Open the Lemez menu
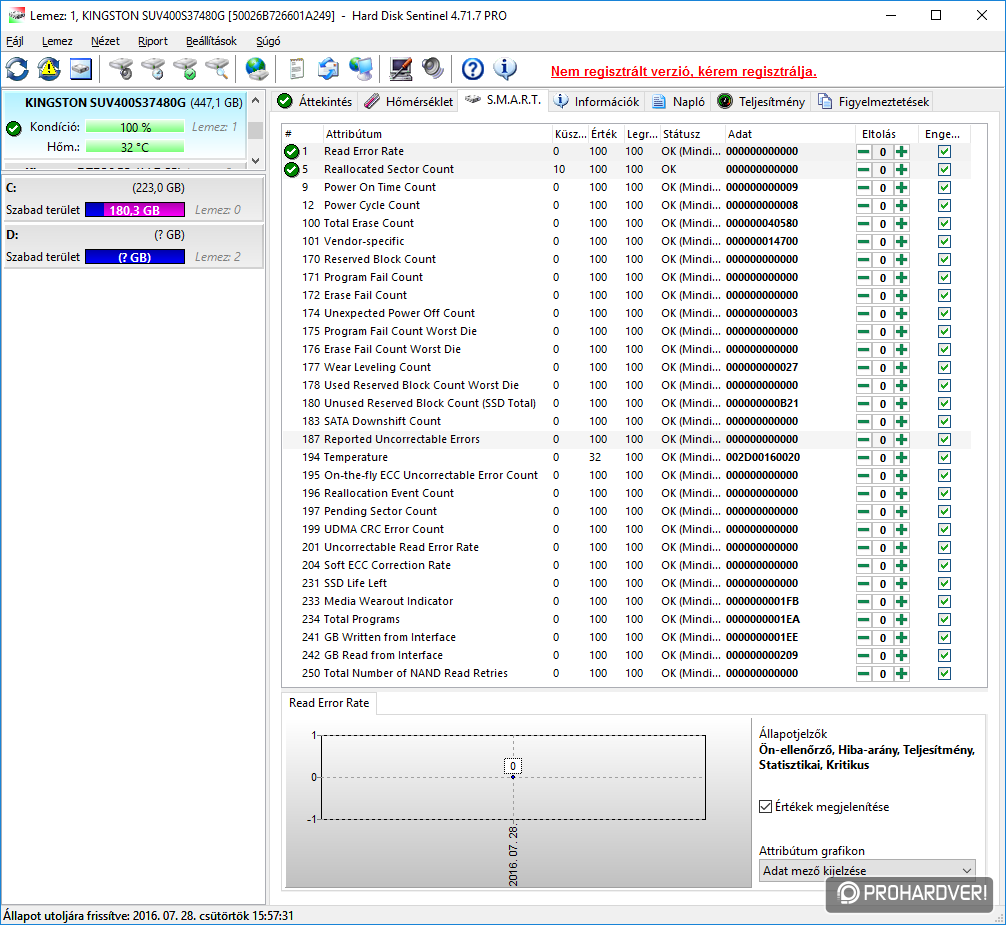 point(57,41)
